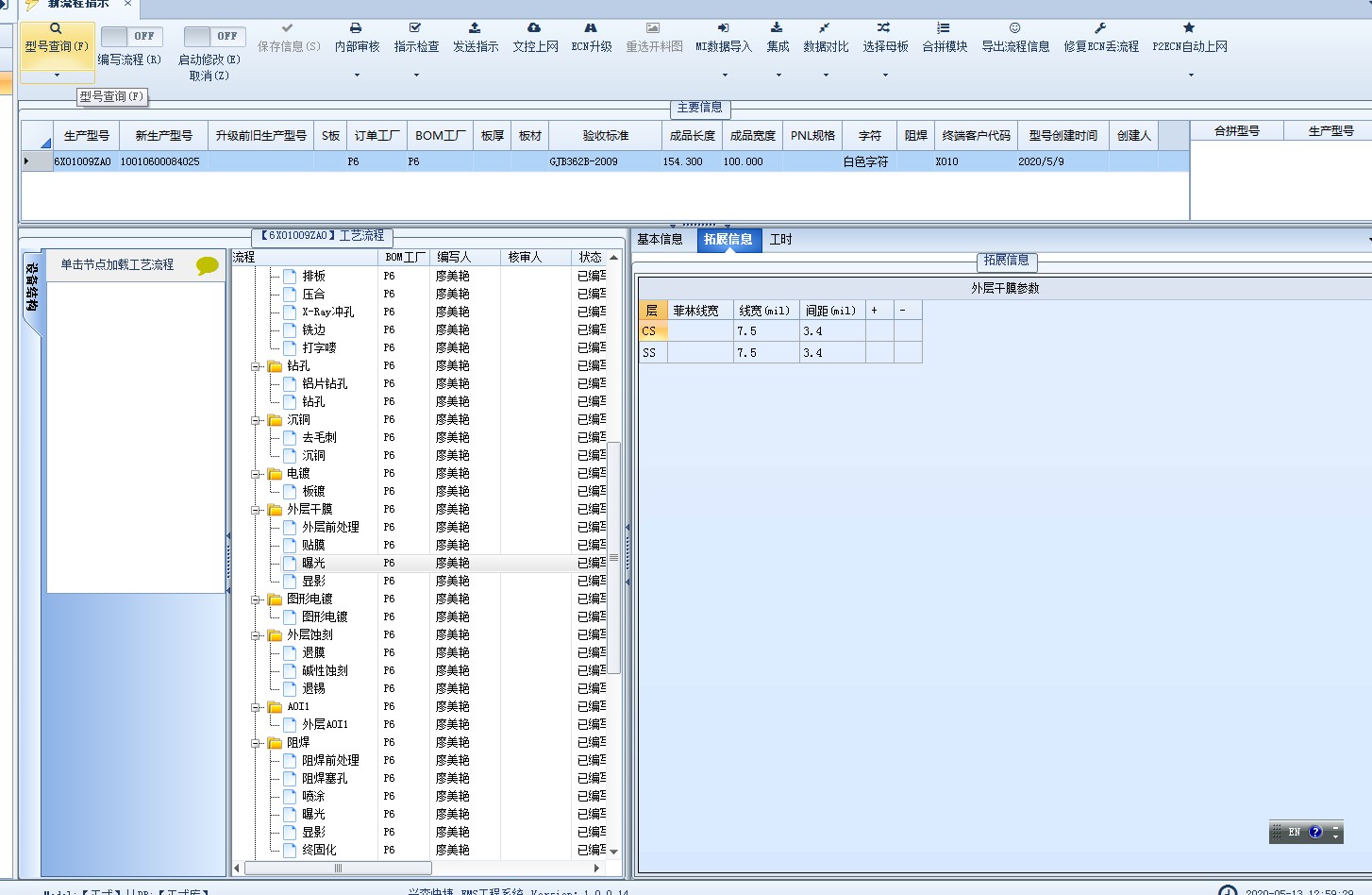Click the tree vertical scrollbar thumb
This screenshot has height=895, width=1372.
613,557
